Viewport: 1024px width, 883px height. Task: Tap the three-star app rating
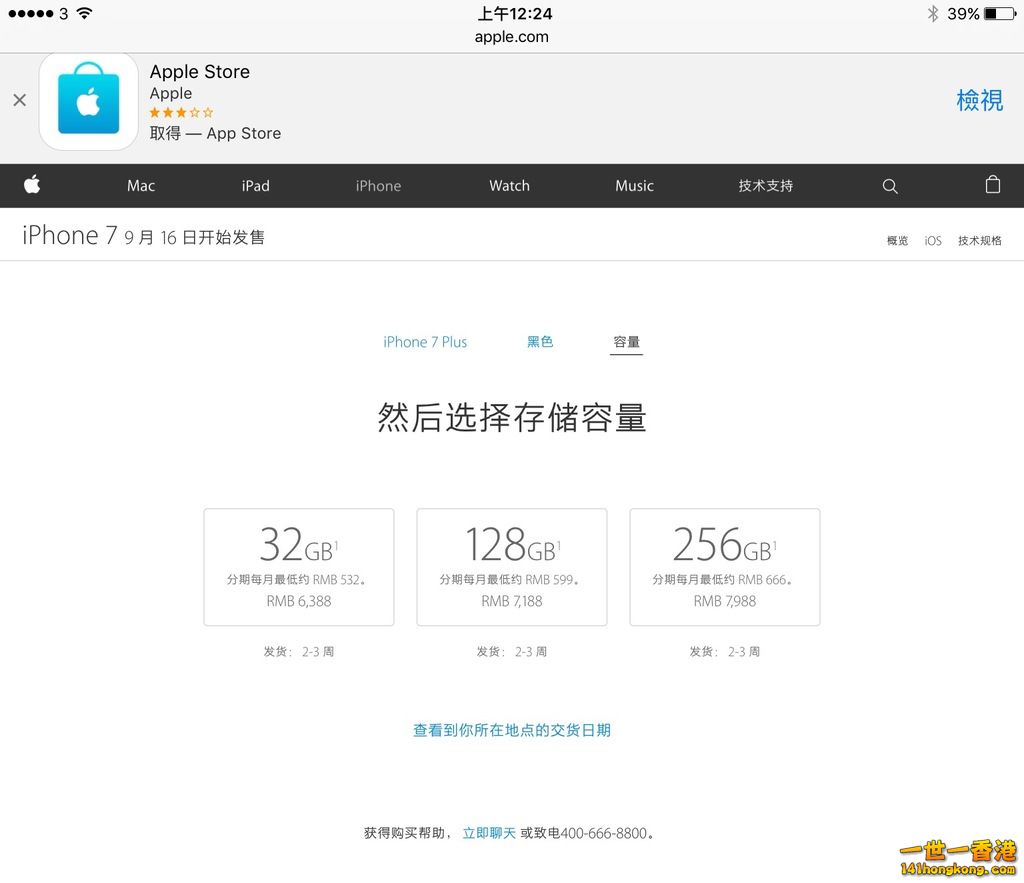point(181,113)
